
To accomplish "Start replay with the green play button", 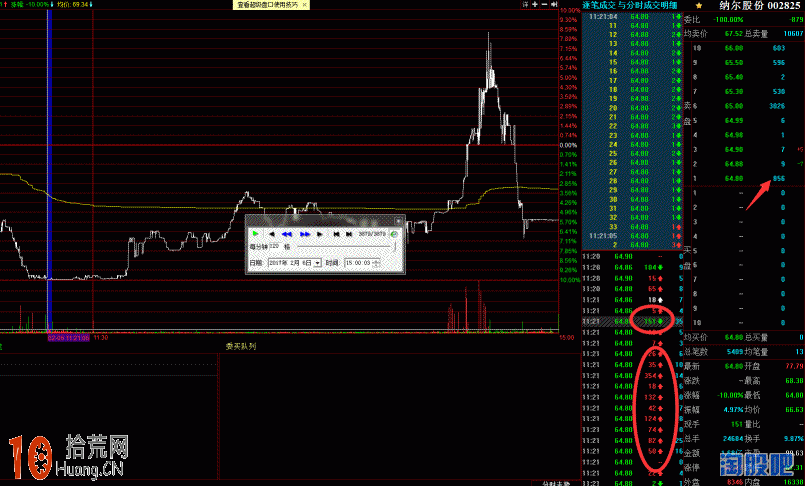I will pyautogui.click(x=255, y=234).
